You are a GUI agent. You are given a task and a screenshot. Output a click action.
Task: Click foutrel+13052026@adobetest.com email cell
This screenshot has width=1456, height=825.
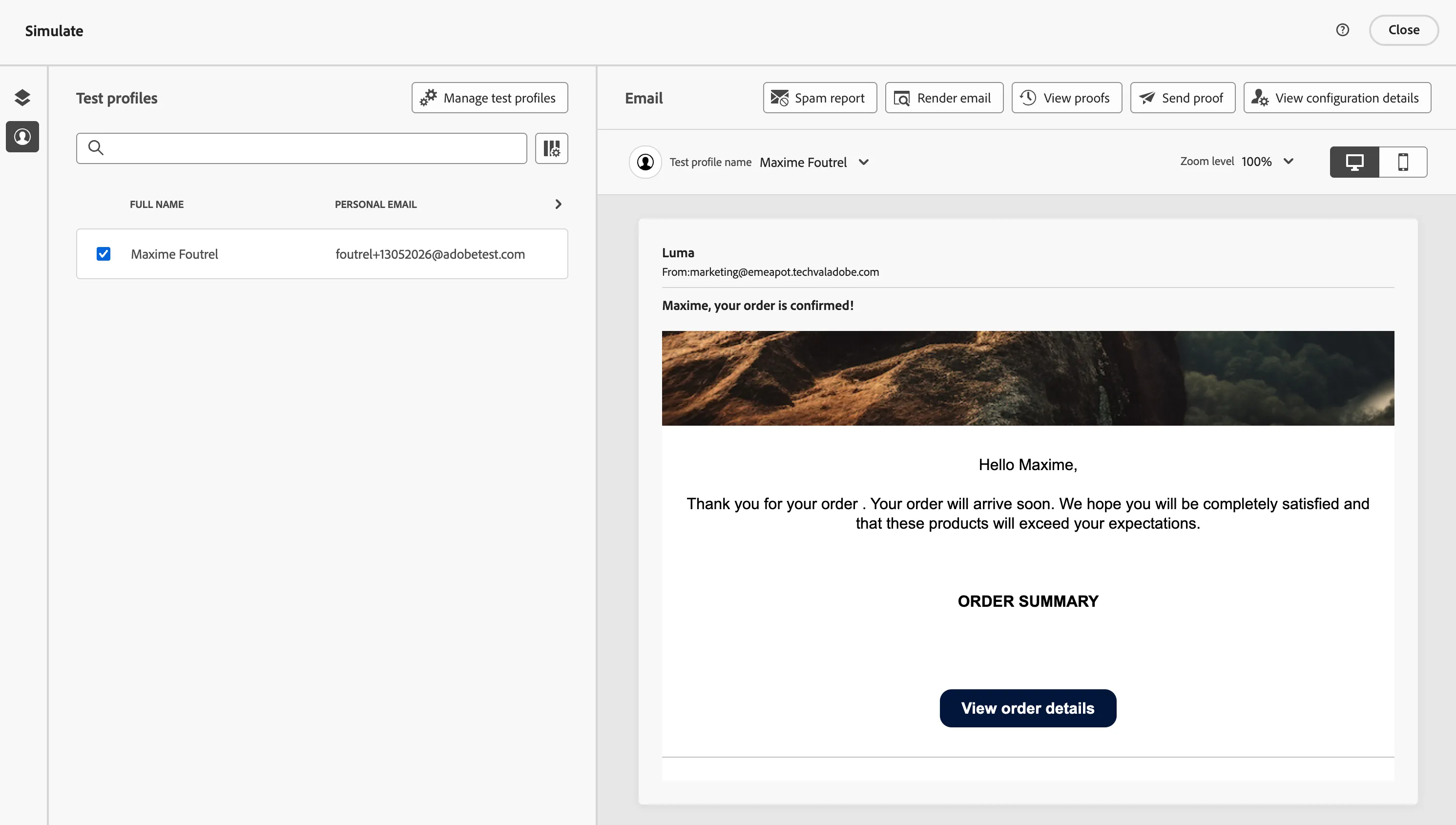[430, 254]
